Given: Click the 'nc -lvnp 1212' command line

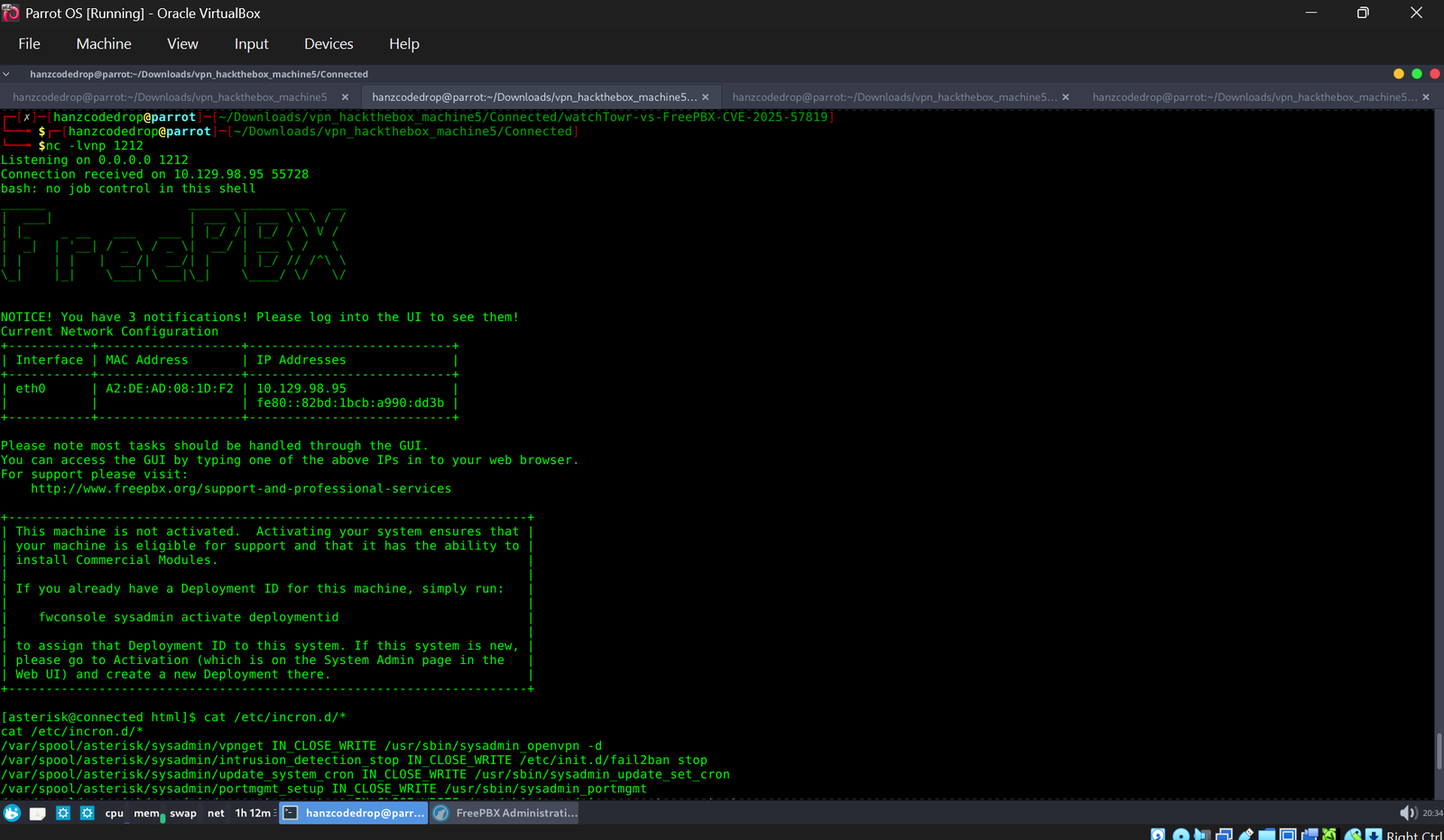Looking at the screenshot, I should [90, 145].
